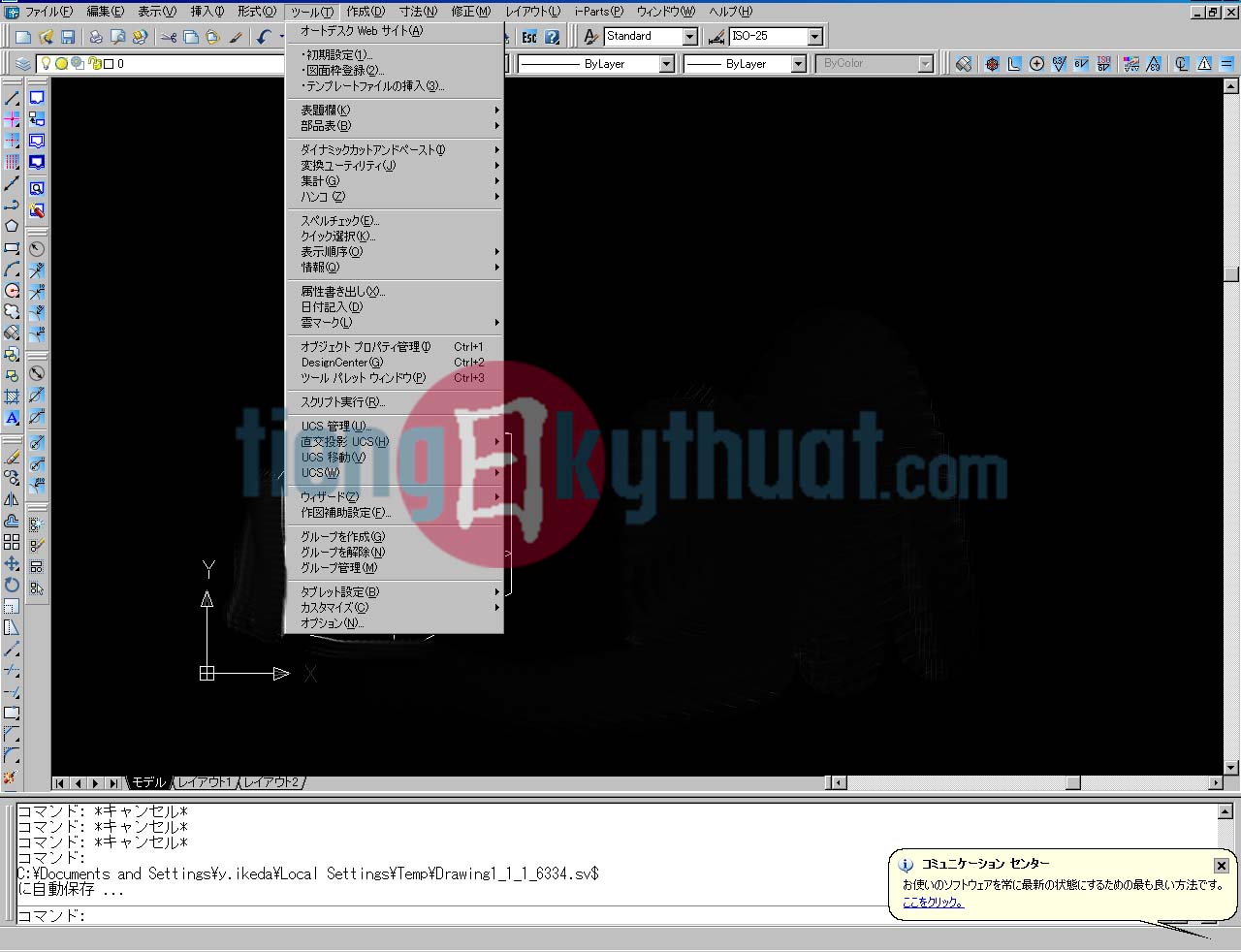Click the Plot printer icon

point(95,37)
